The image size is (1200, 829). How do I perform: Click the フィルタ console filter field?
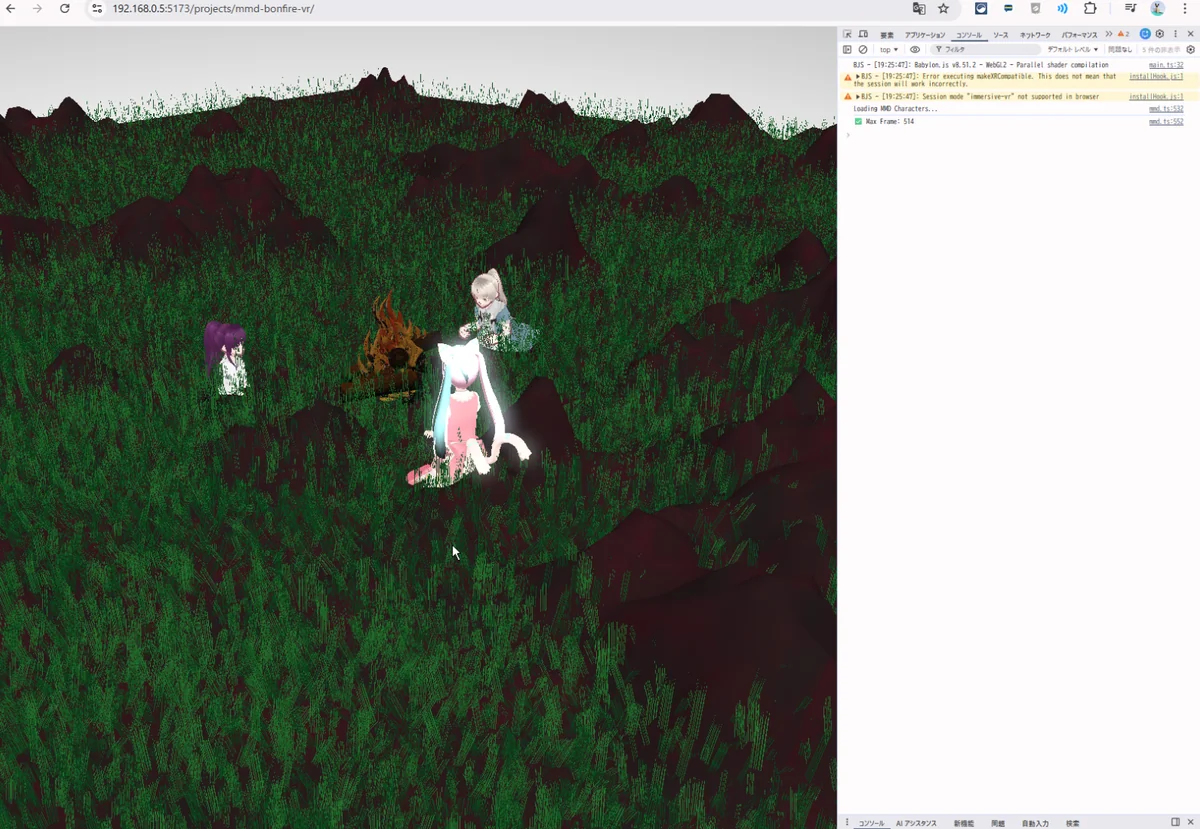990,49
